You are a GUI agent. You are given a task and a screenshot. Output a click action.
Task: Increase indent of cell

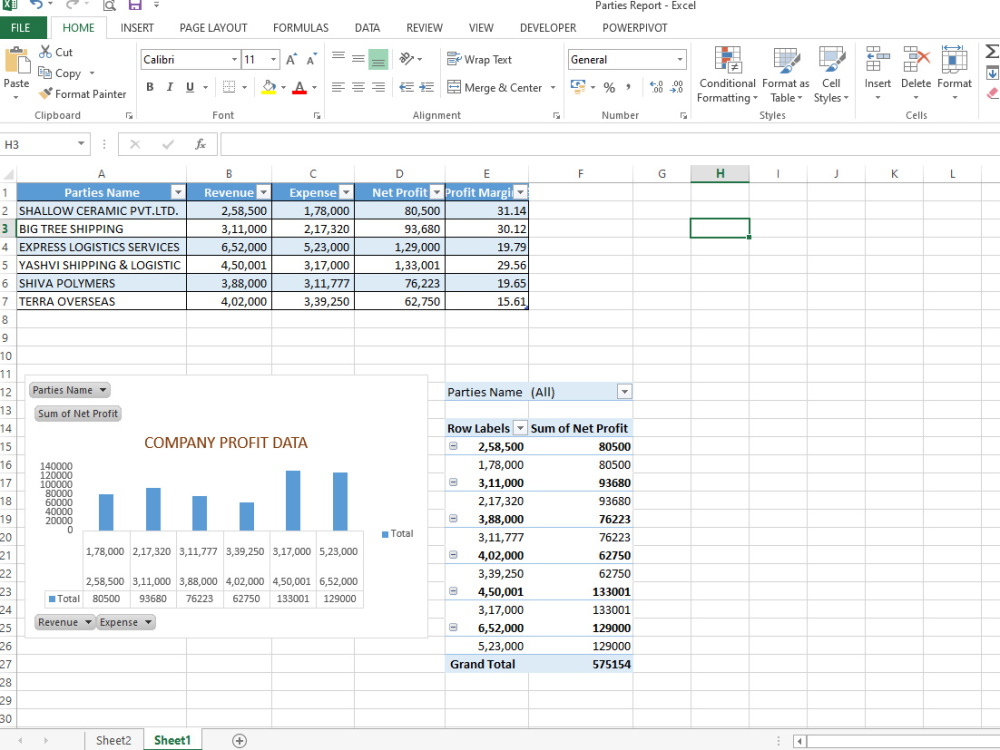point(427,87)
